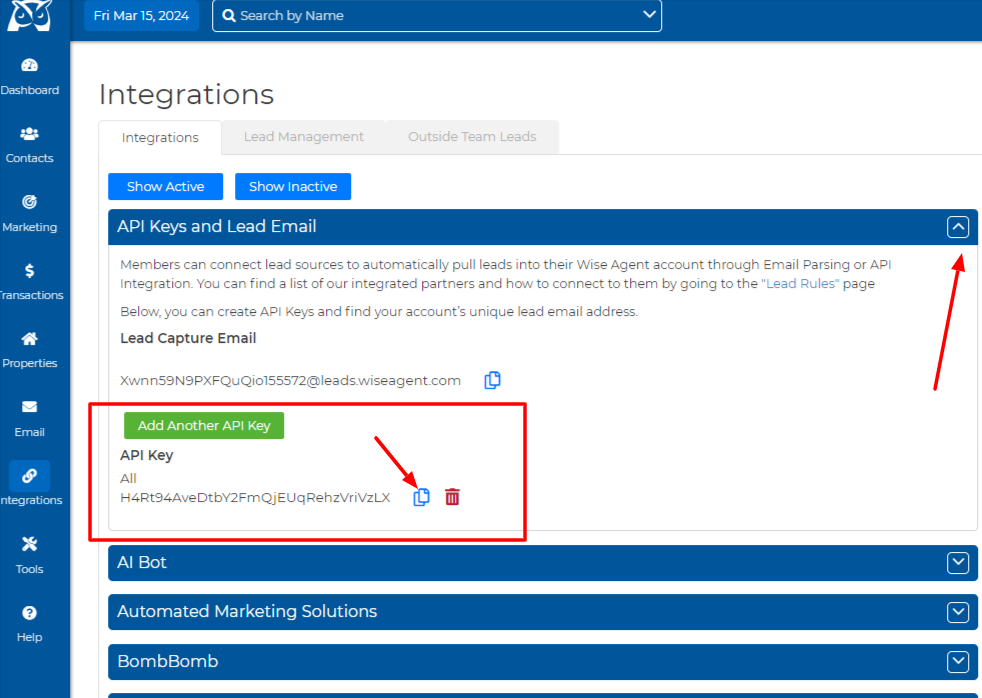Focus the Search by Name field

(x=437, y=16)
